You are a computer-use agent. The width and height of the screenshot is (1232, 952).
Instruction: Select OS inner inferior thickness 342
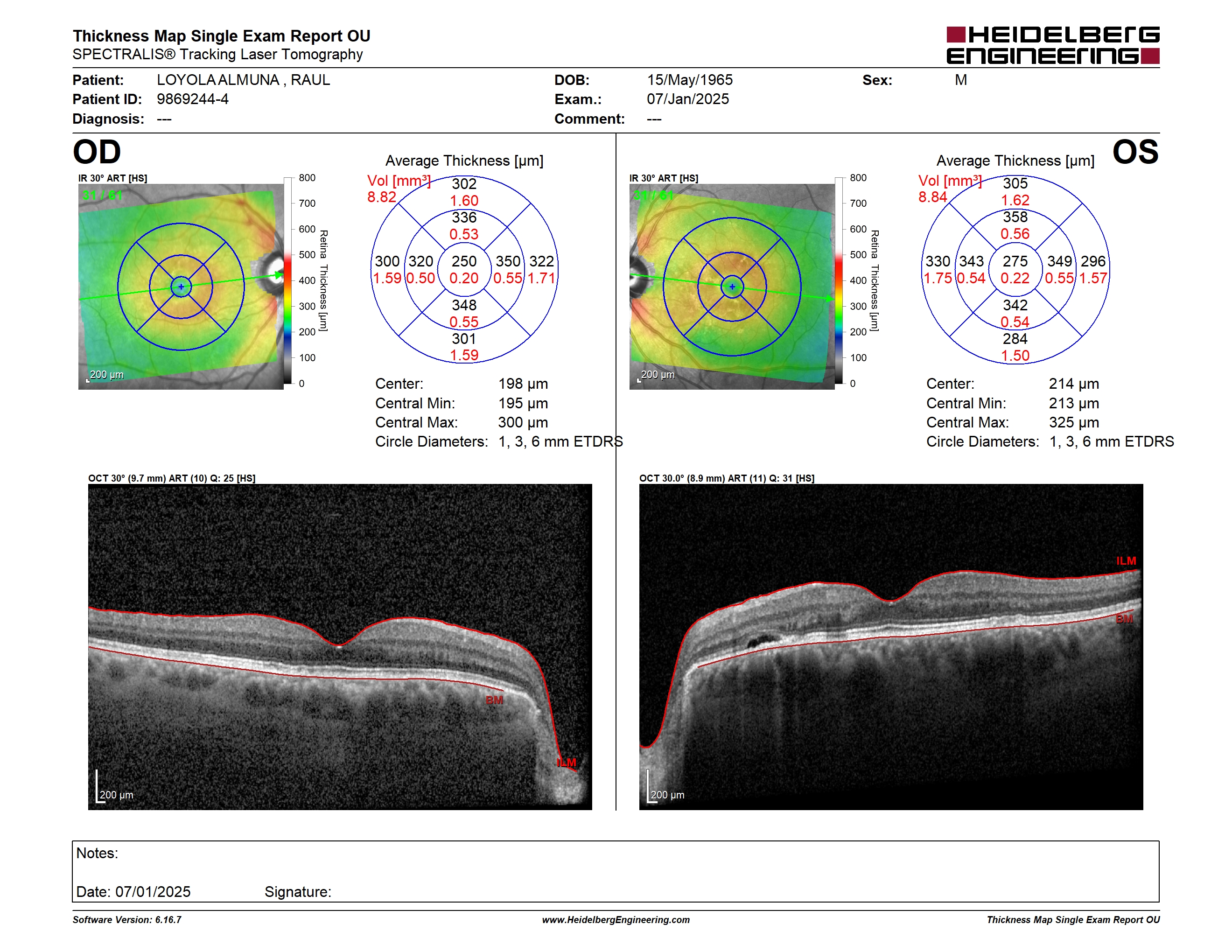coord(1015,305)
